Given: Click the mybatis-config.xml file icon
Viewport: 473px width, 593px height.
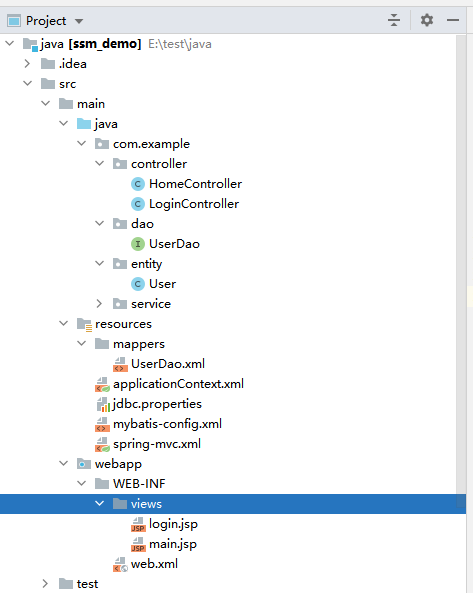Looking at the screenshot, I should coord(102,424).
